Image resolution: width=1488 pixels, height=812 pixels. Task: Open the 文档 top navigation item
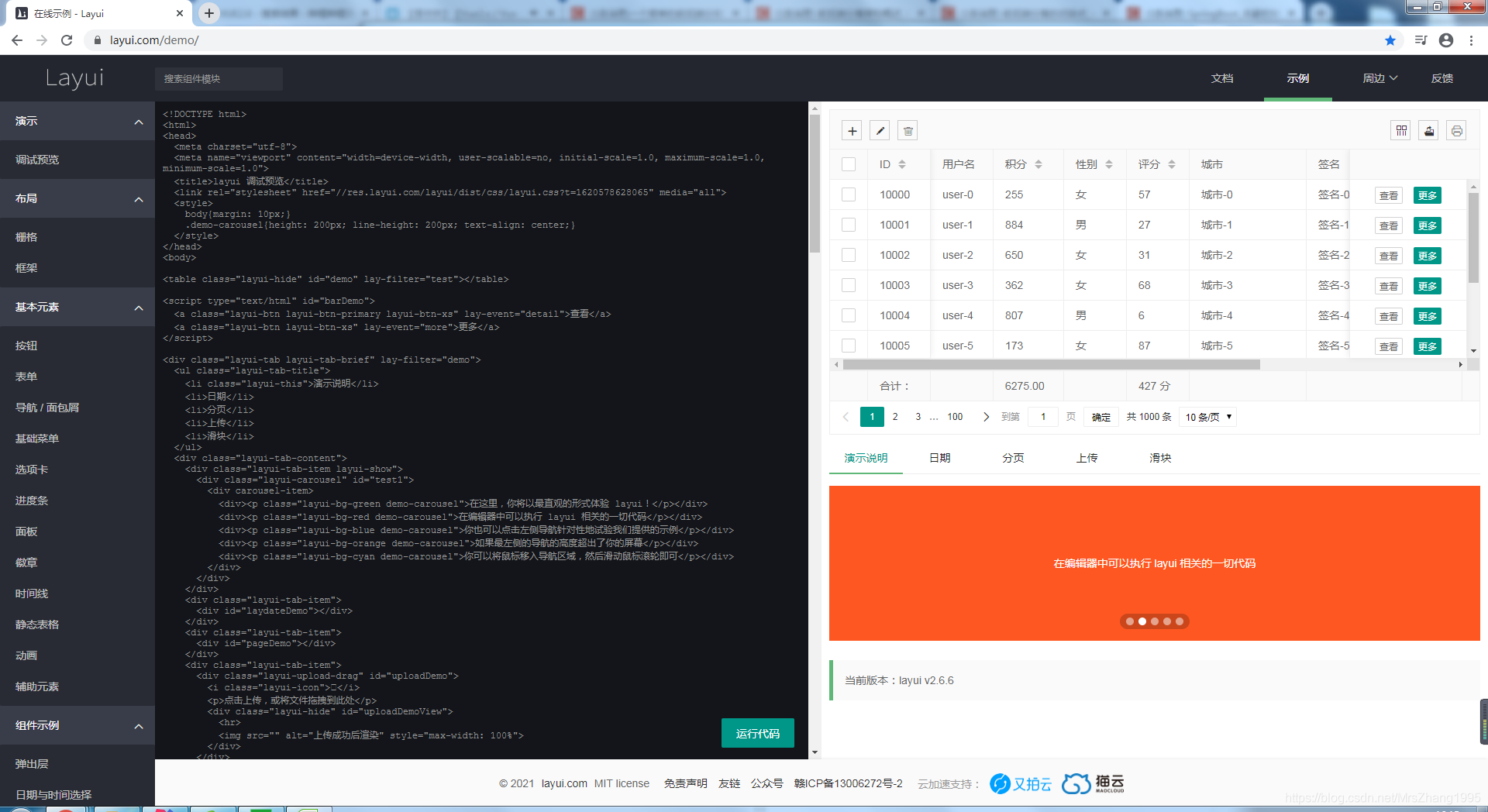[1222, 78]
